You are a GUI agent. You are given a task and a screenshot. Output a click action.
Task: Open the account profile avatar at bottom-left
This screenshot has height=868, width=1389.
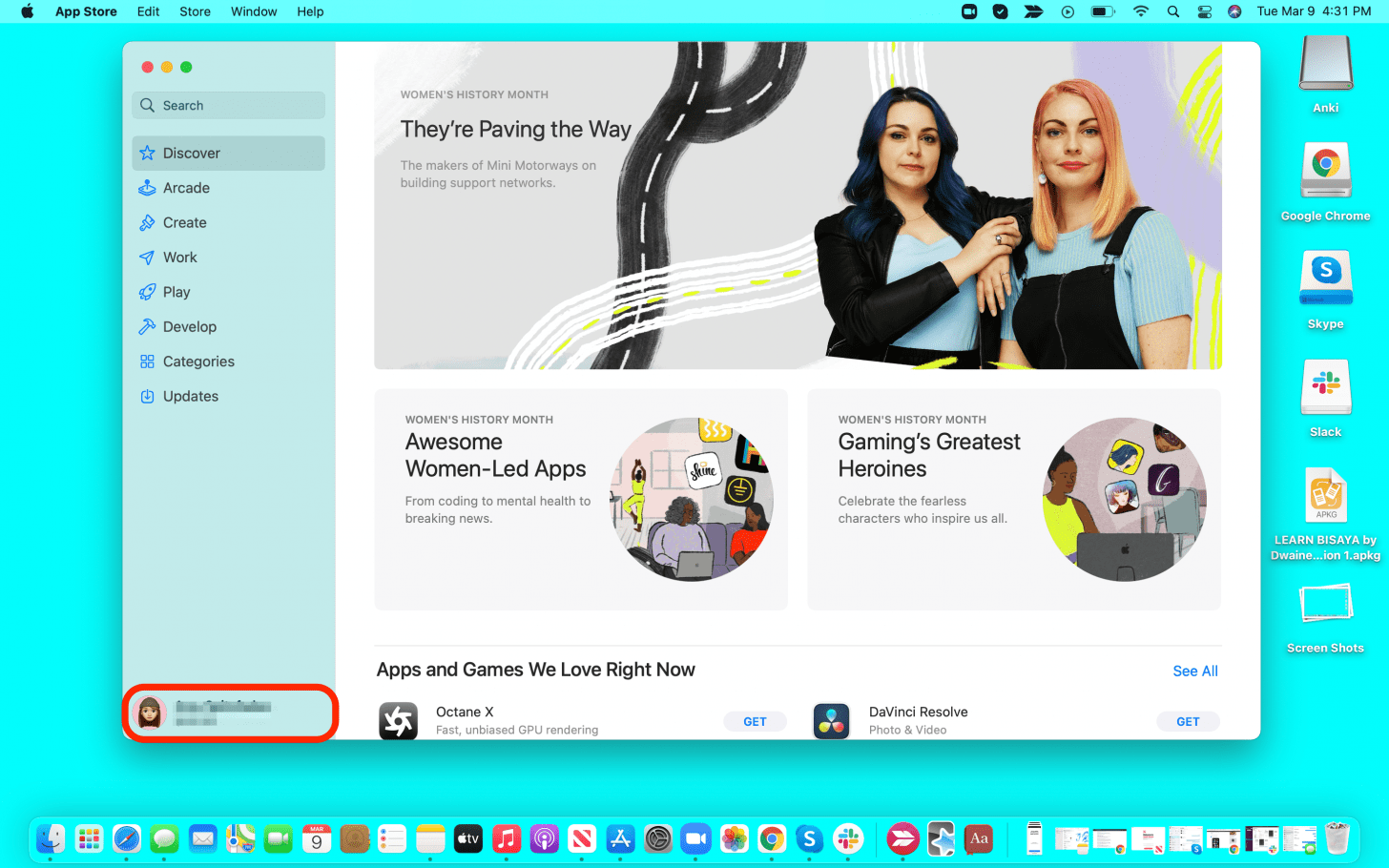point(150,713)
